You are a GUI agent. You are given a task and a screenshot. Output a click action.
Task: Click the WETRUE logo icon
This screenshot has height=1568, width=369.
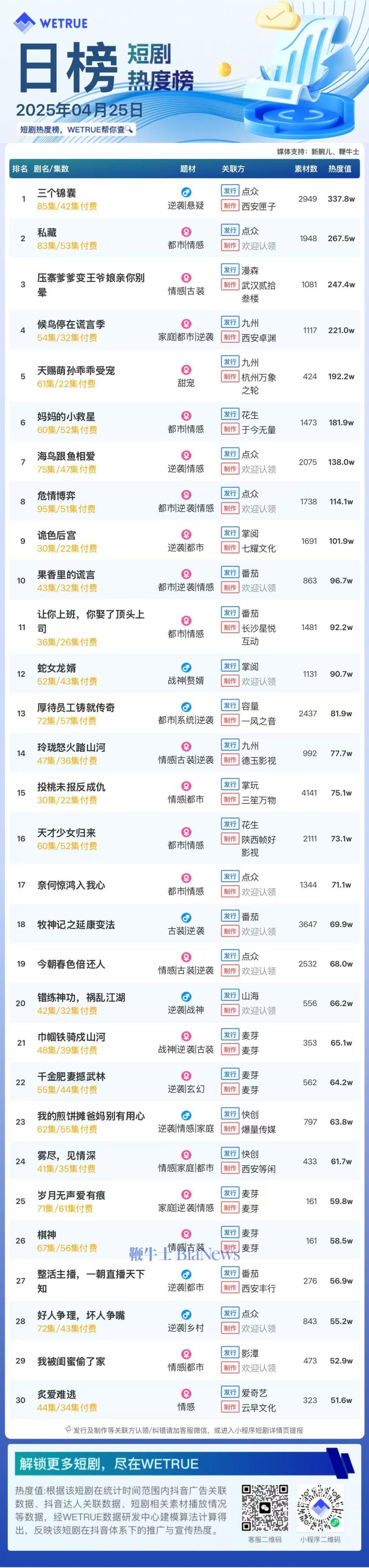25,23
